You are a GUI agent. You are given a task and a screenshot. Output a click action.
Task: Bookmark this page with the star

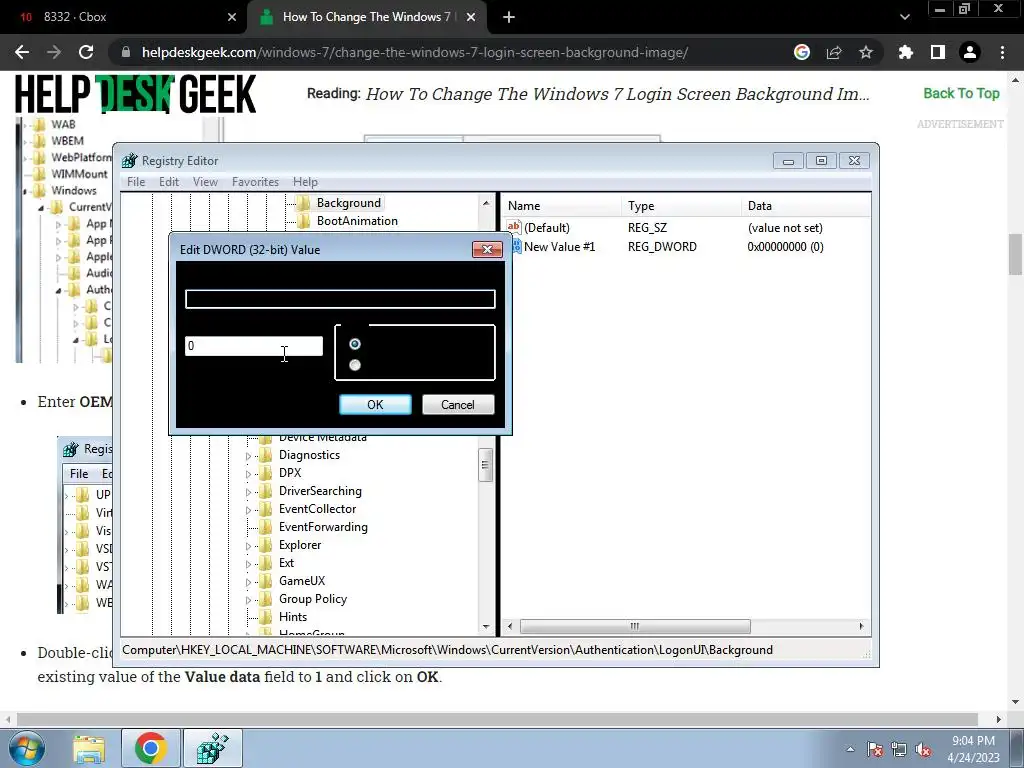pos(866,52)
